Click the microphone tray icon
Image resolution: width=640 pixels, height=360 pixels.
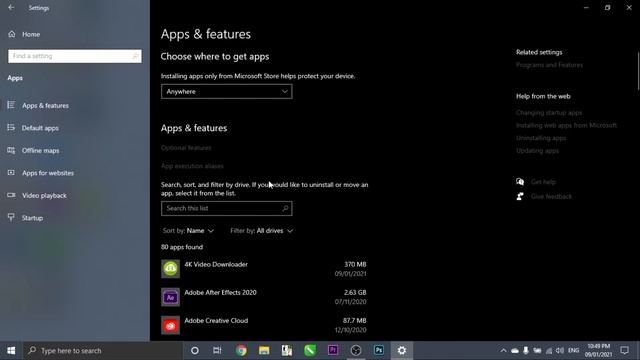coord(526,351)
